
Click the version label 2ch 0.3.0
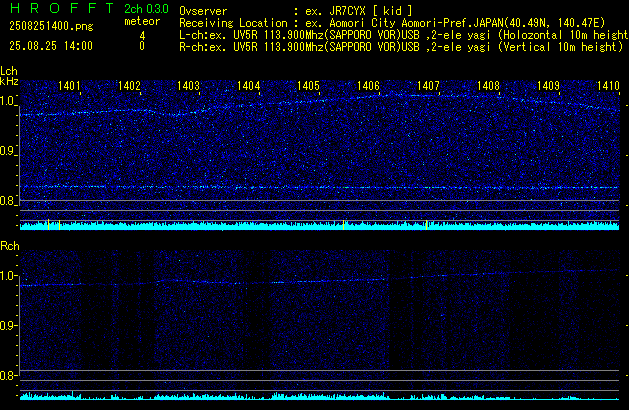coord(146,9)
